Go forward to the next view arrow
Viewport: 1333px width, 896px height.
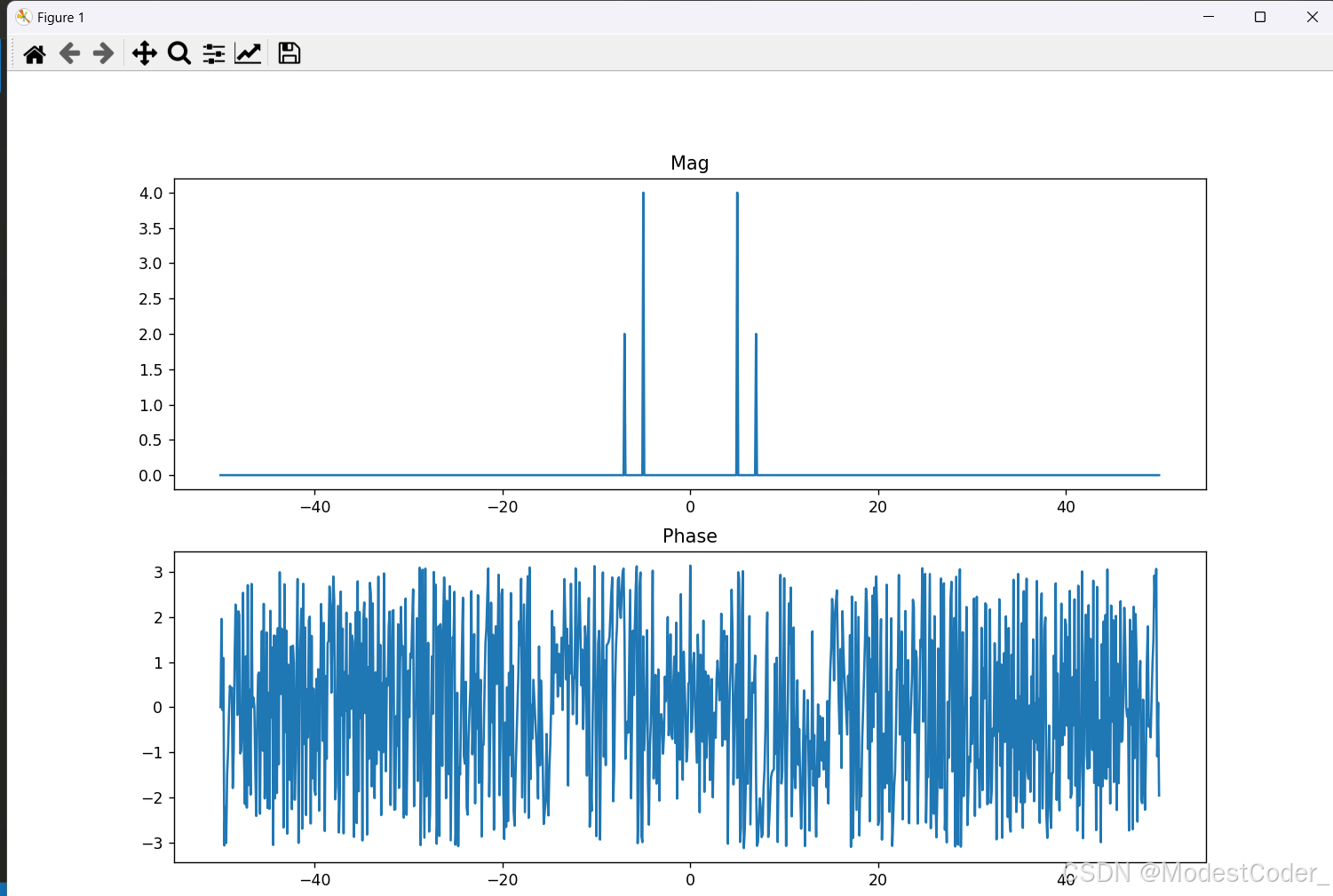click(104, 54)
